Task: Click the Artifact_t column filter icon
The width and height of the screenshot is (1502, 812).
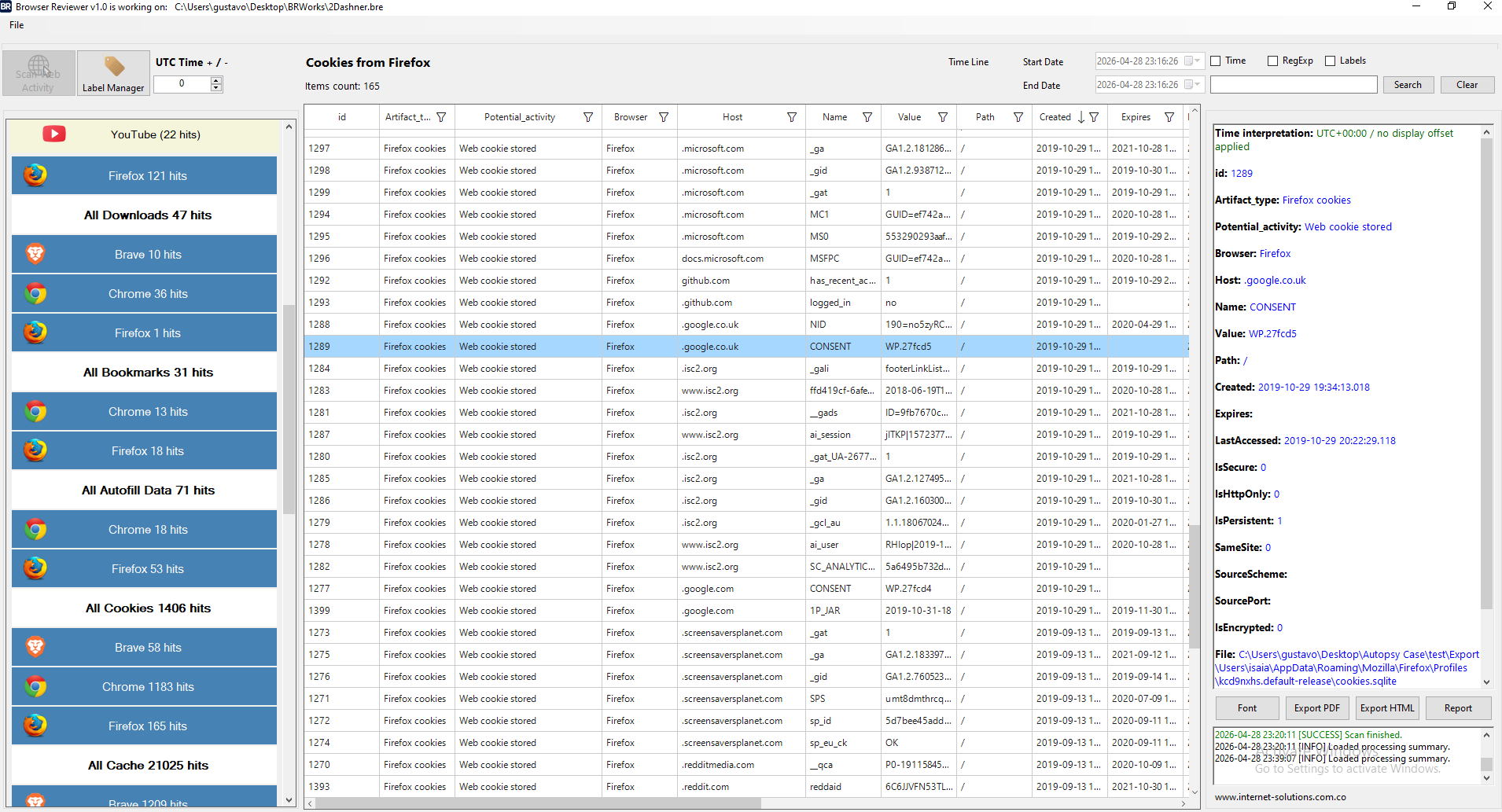Action: click(x=441, y=117)
